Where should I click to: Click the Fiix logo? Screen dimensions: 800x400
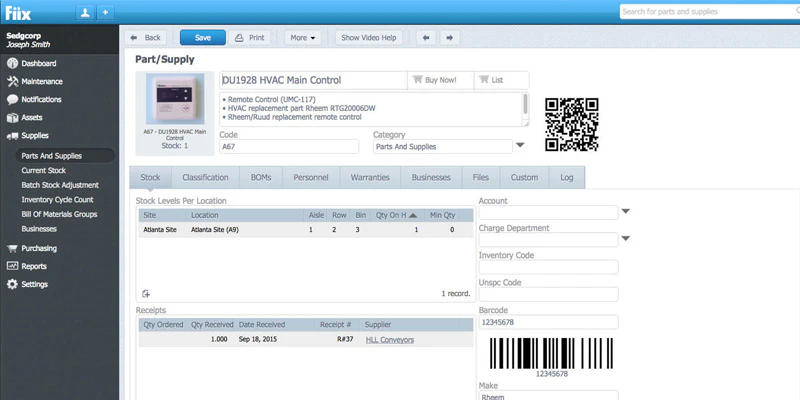tap(18, 12)
